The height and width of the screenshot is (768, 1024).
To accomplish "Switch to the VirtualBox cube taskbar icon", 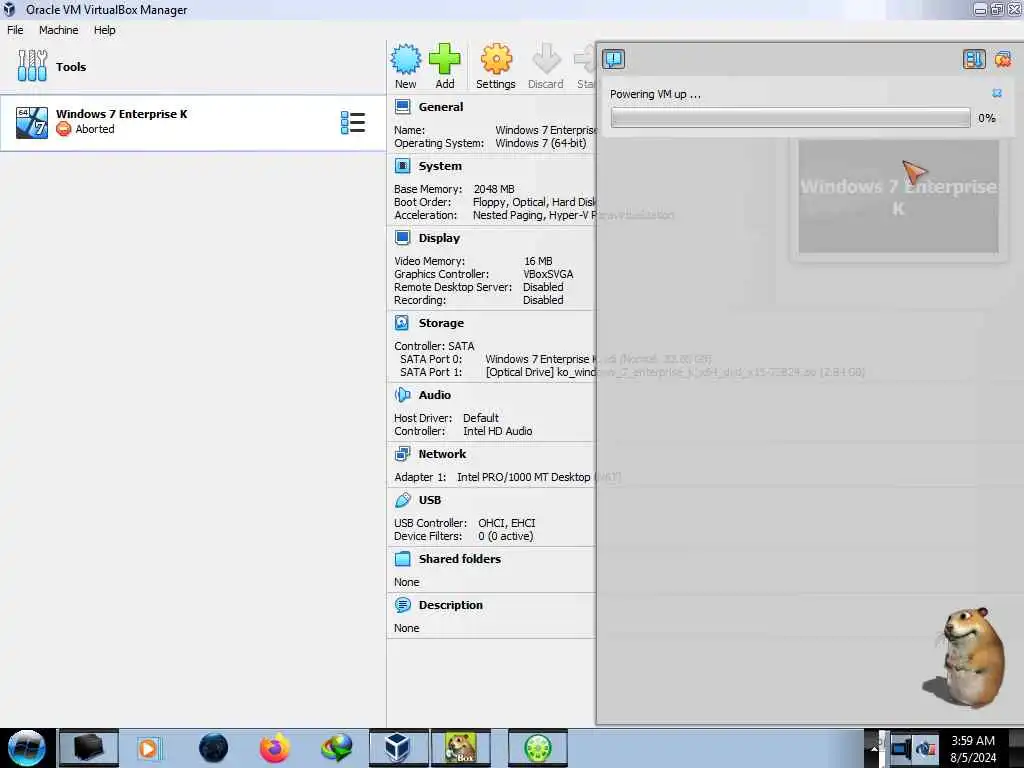I will [x=398, y=748].
